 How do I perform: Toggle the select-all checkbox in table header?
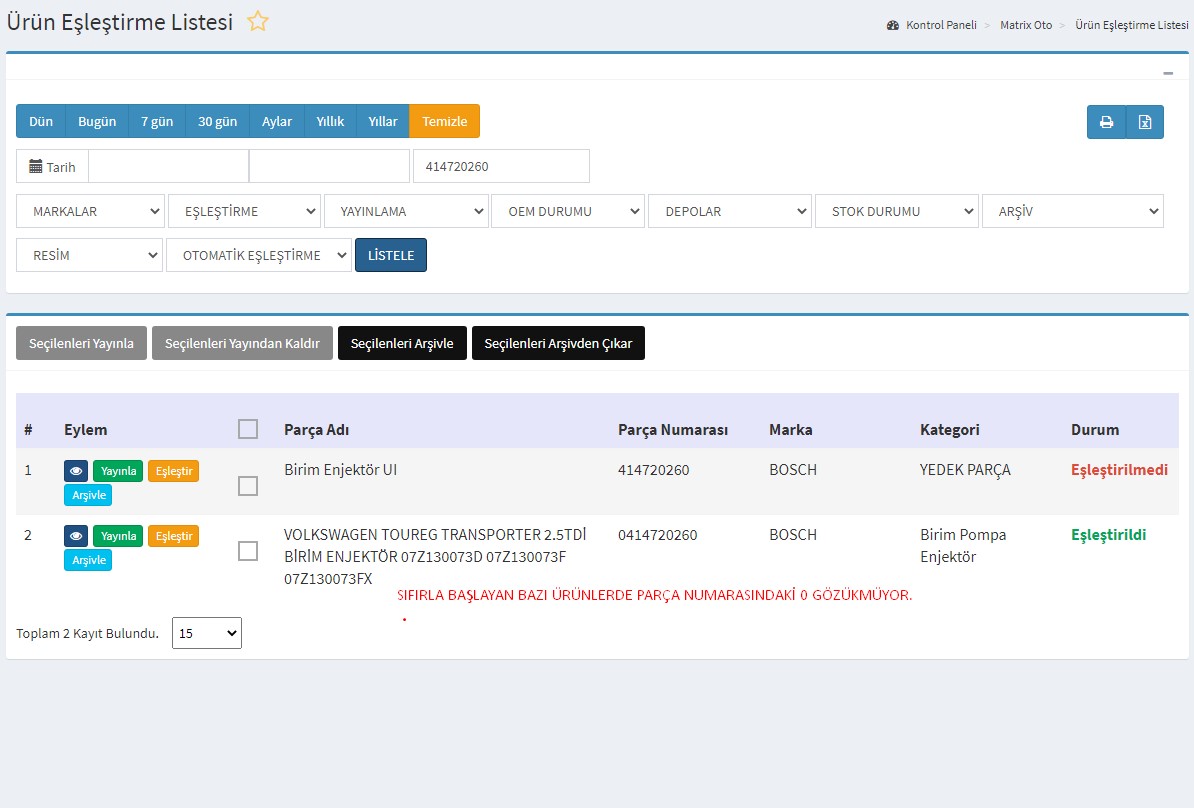click(248, 429)
